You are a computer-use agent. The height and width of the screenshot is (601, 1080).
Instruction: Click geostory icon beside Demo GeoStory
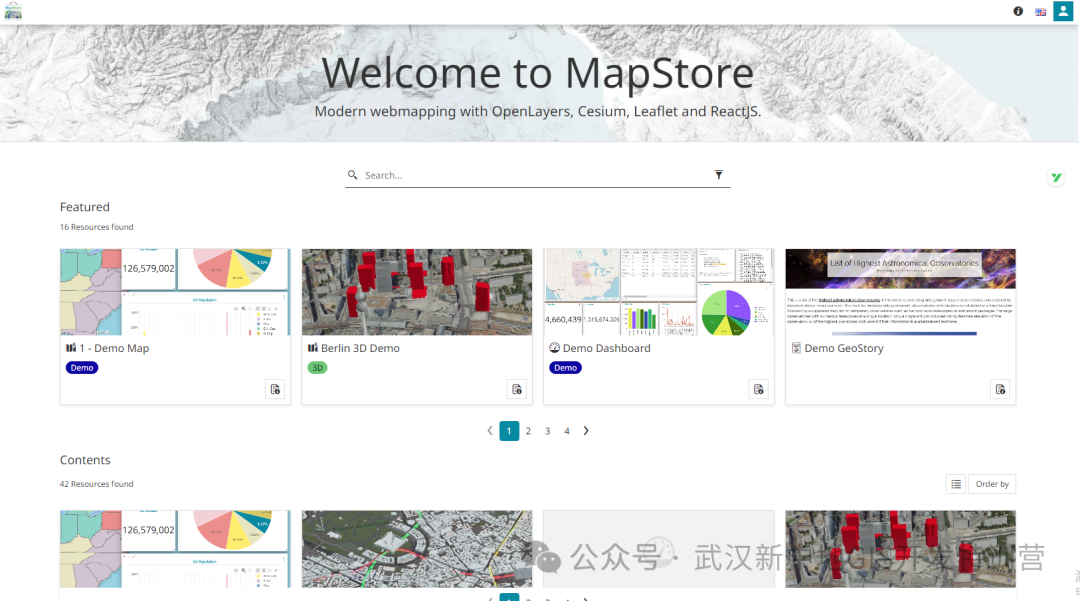point(796,348)
